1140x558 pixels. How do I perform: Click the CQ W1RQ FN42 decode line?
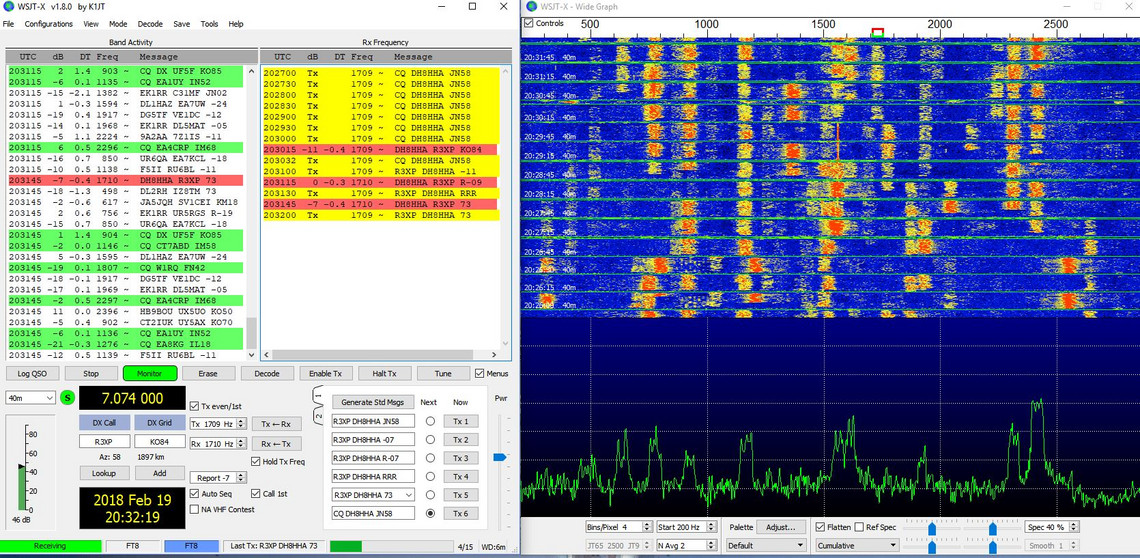coord(126,267)
